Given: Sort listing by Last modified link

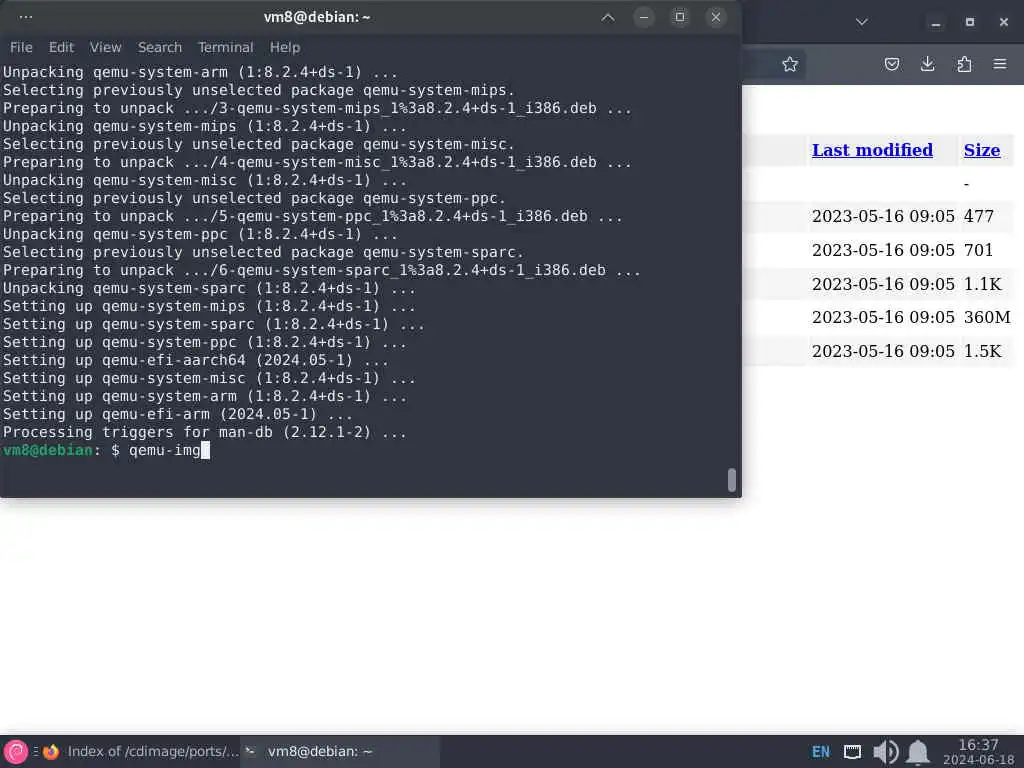Looking at the screenshot, I should click(x=872, y=150).
